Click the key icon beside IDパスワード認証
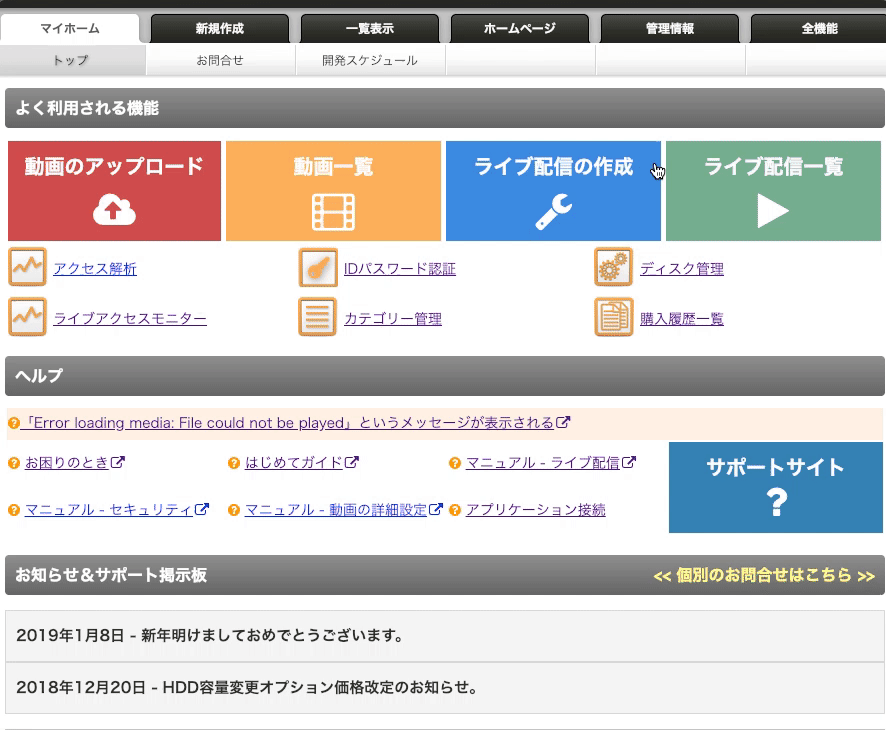The height and width of the screenshot is (730, 886). [x=316, y=267]
